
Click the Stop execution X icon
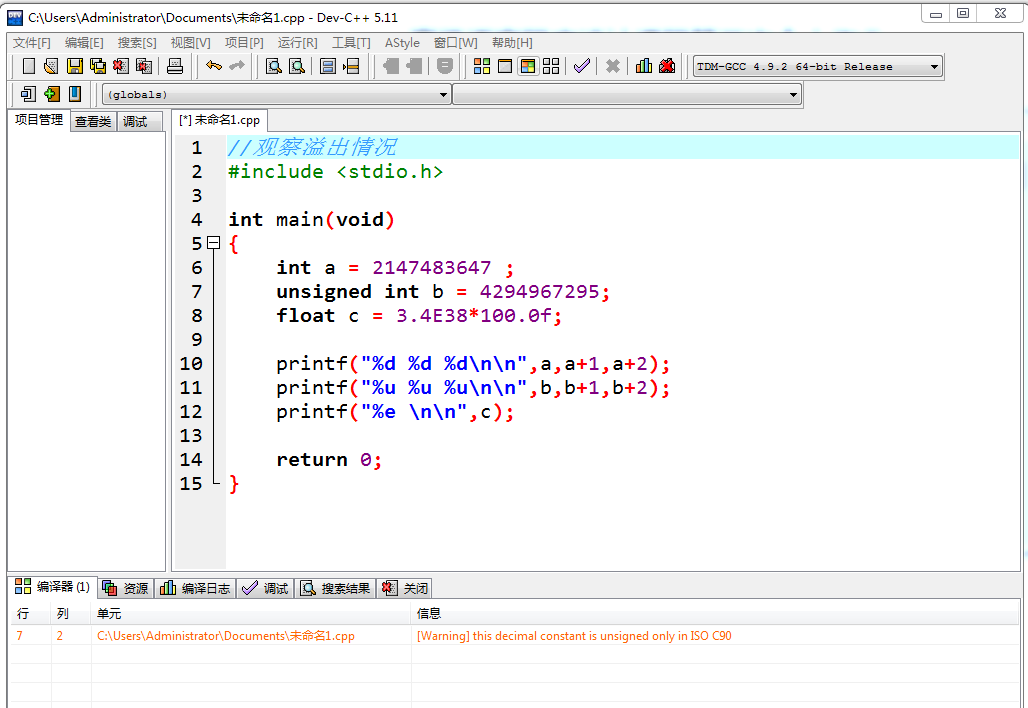(613, 66)
